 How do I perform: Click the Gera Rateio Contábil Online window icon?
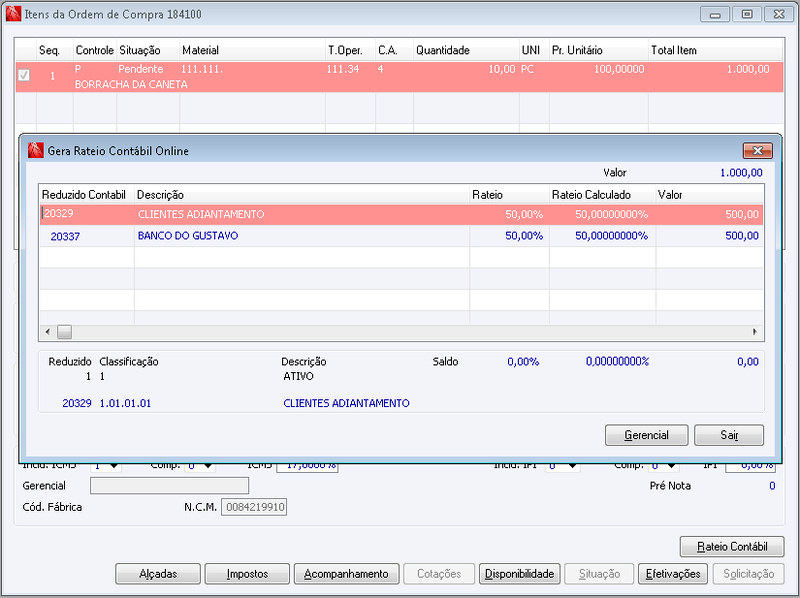[x=35, y=151]
